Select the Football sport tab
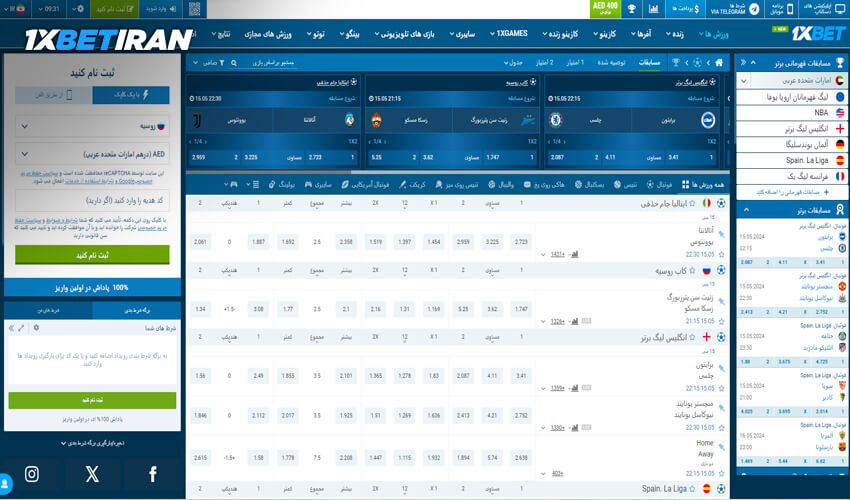Screen dimensions: 850x500 [659, 184]
